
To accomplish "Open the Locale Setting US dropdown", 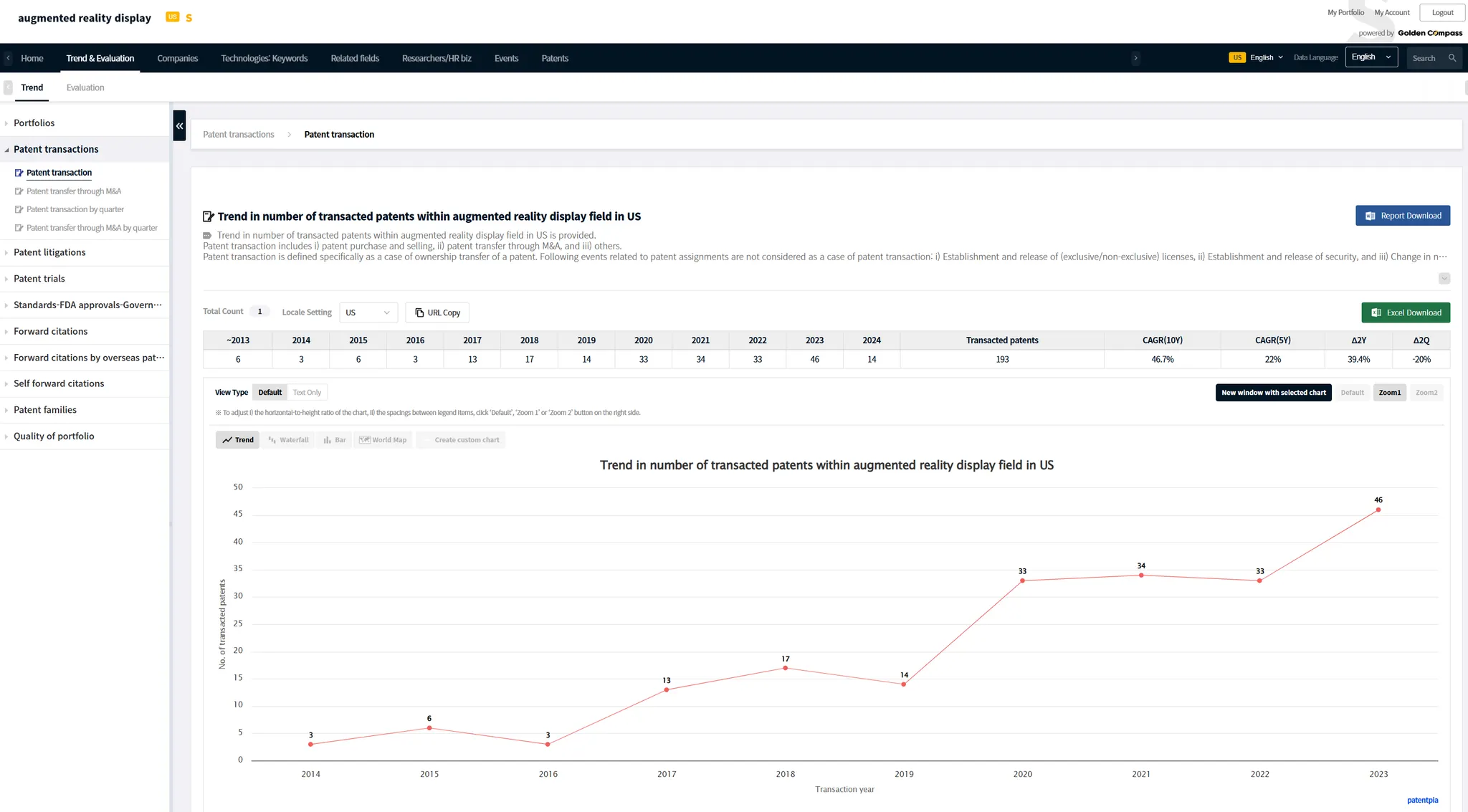I will [x=368, y=312].
